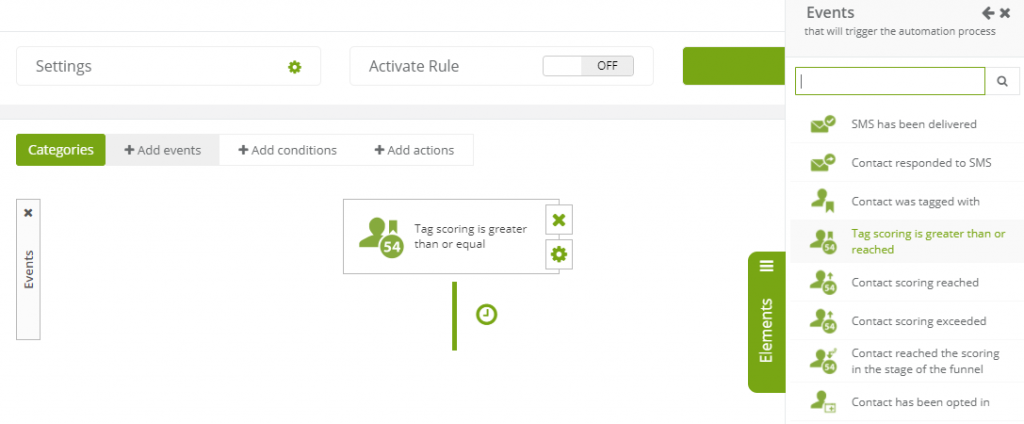Image resolution: width=1024 pixels, height=424 pixels.
Task: Open Tag scoring node settings gear
Action: (559, 254)
